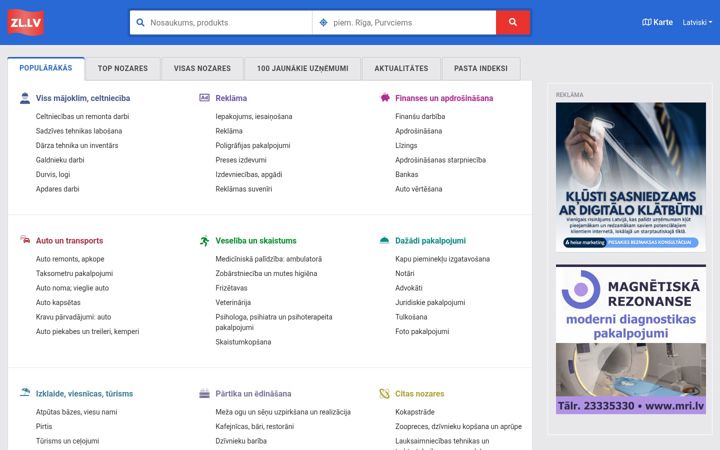Screen dimensions: 720x450
Task: Click the red search button
Action: pos(513,22)
